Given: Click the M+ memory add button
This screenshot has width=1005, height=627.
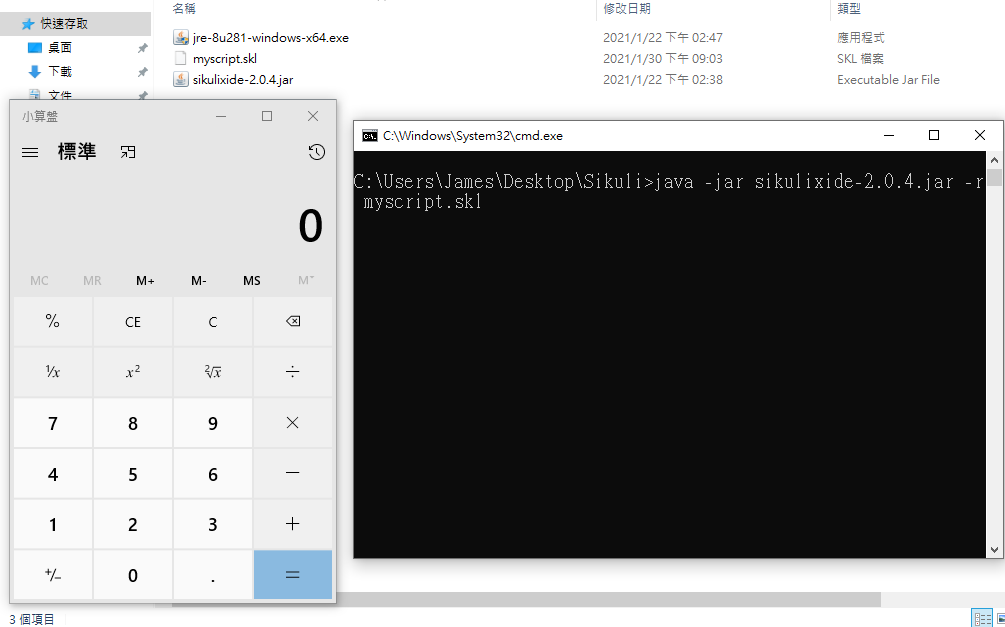Looking at the screenshot, I should tap(145, 280).
